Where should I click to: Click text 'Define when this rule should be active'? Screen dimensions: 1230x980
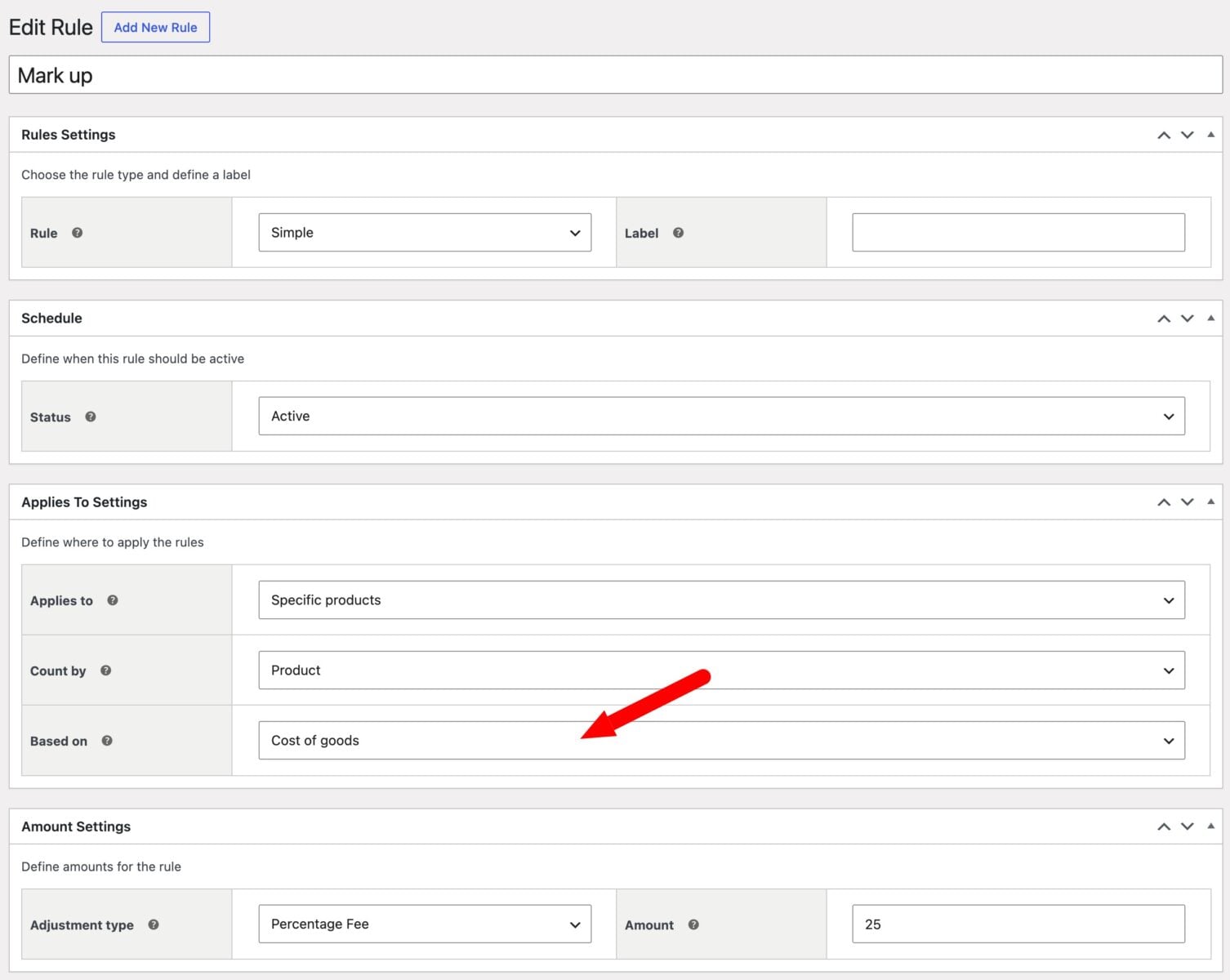132,359
